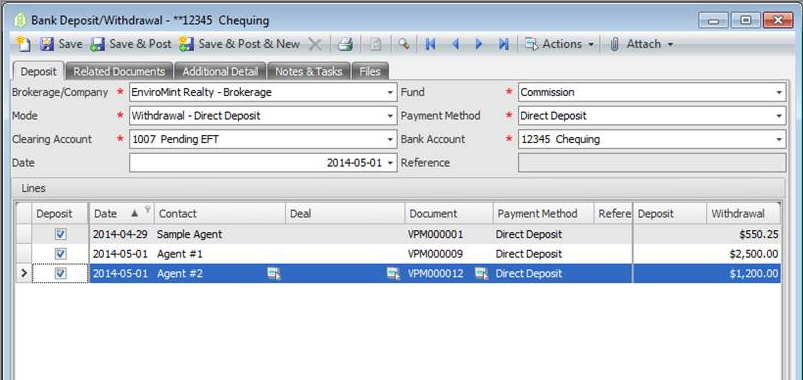This screenshot has height=380, width=803.
Task: Click the $2,500.00 withdrawal amount
Action: pos(754,254)
